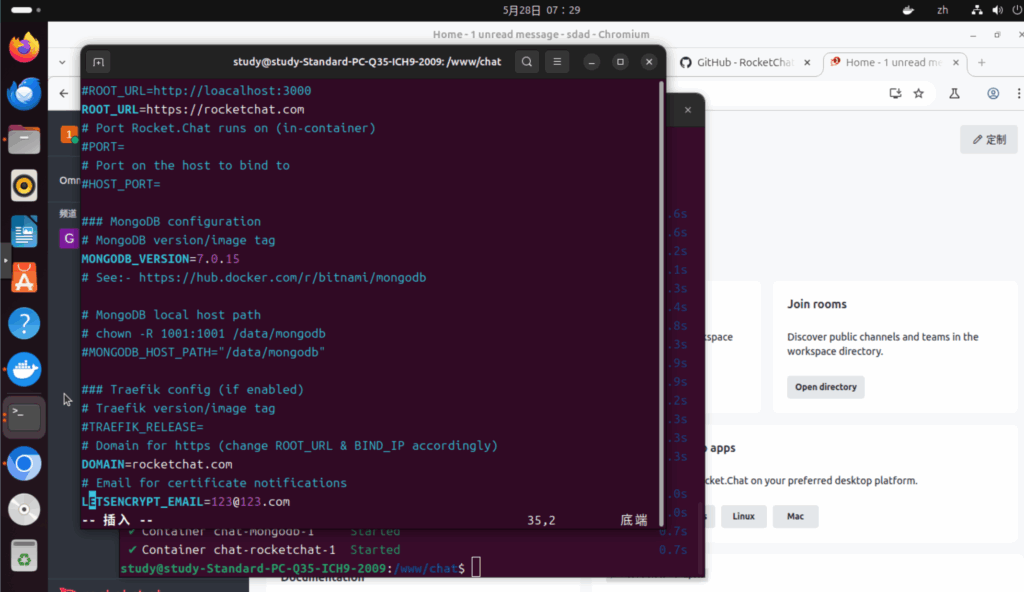Bookmark this page with the star icon
This screenshot has height=592, width=1024.
919,93
